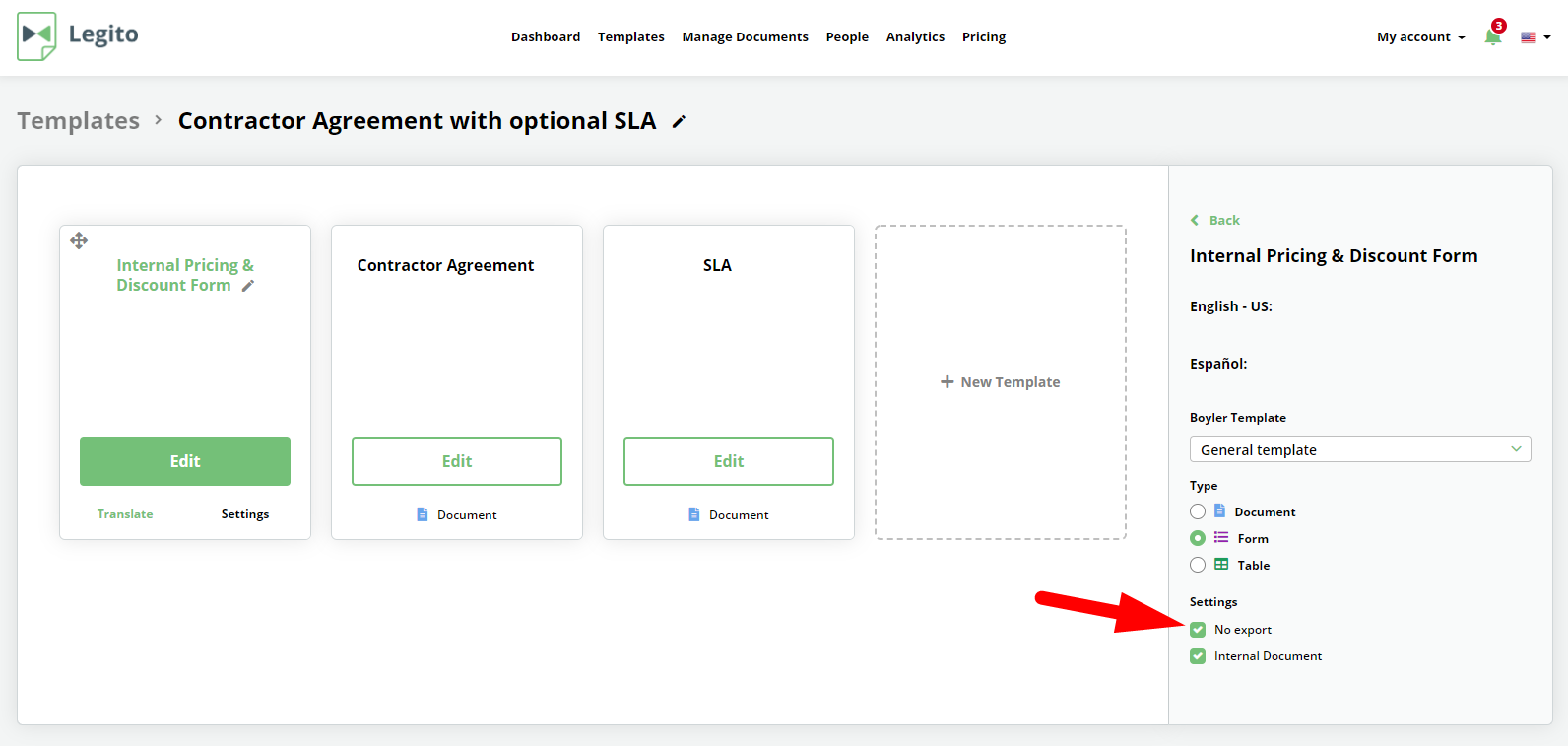This screenshot has height=746, width=1568.
Task: Add a New Template
Action: click(x=1001, y=382)
